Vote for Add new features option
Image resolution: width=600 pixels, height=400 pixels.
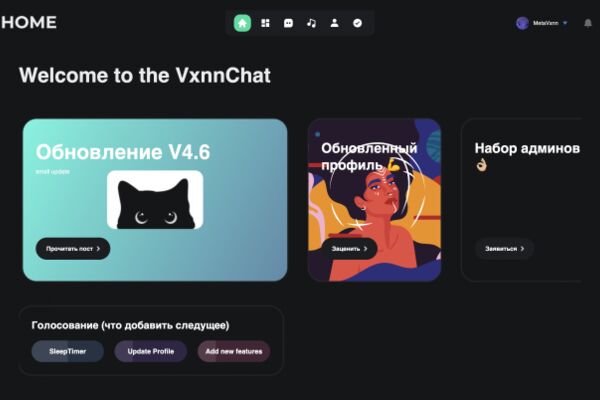[x=234, y=351]
